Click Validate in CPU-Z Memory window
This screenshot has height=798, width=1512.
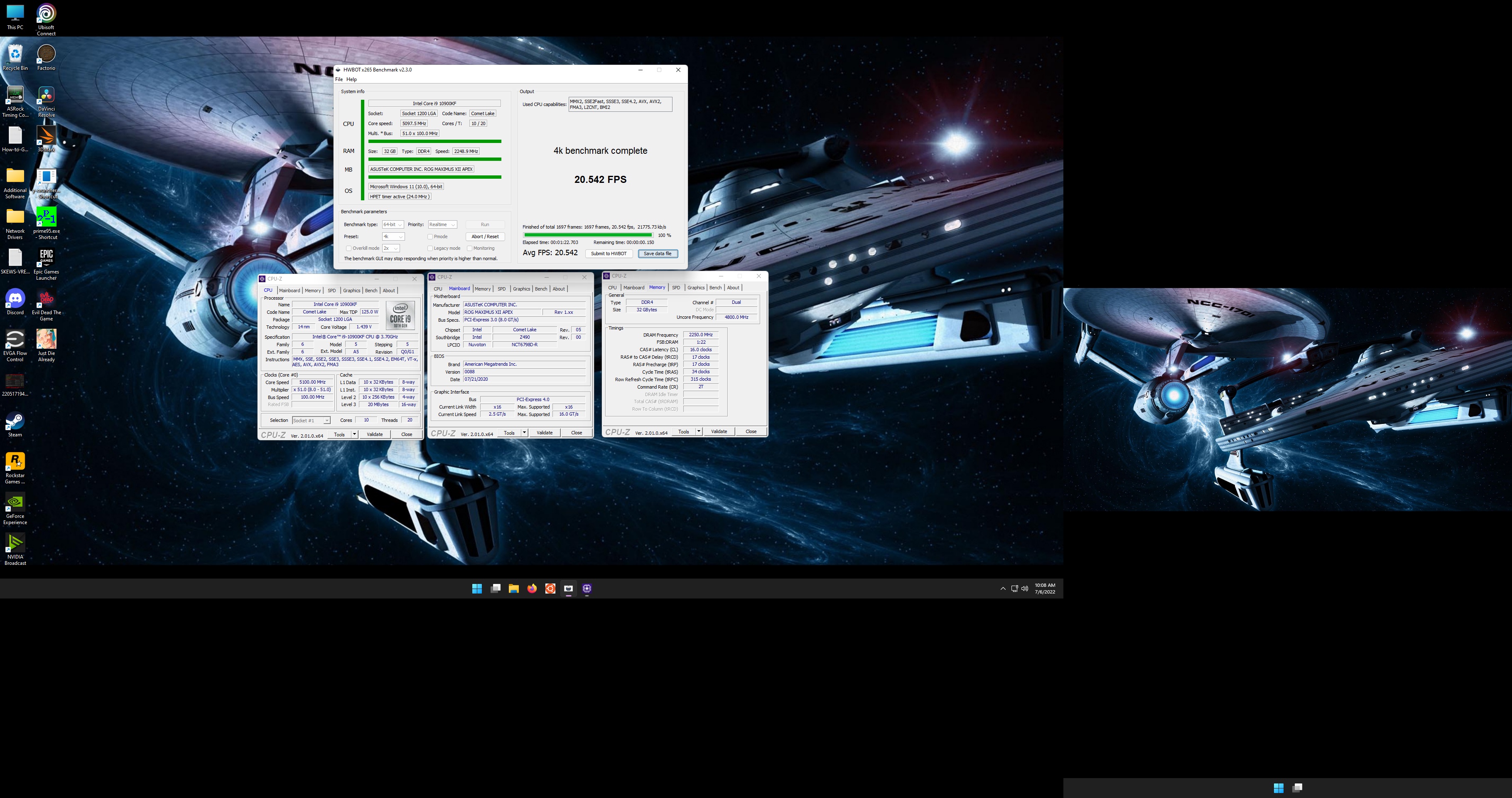(719, 431)
